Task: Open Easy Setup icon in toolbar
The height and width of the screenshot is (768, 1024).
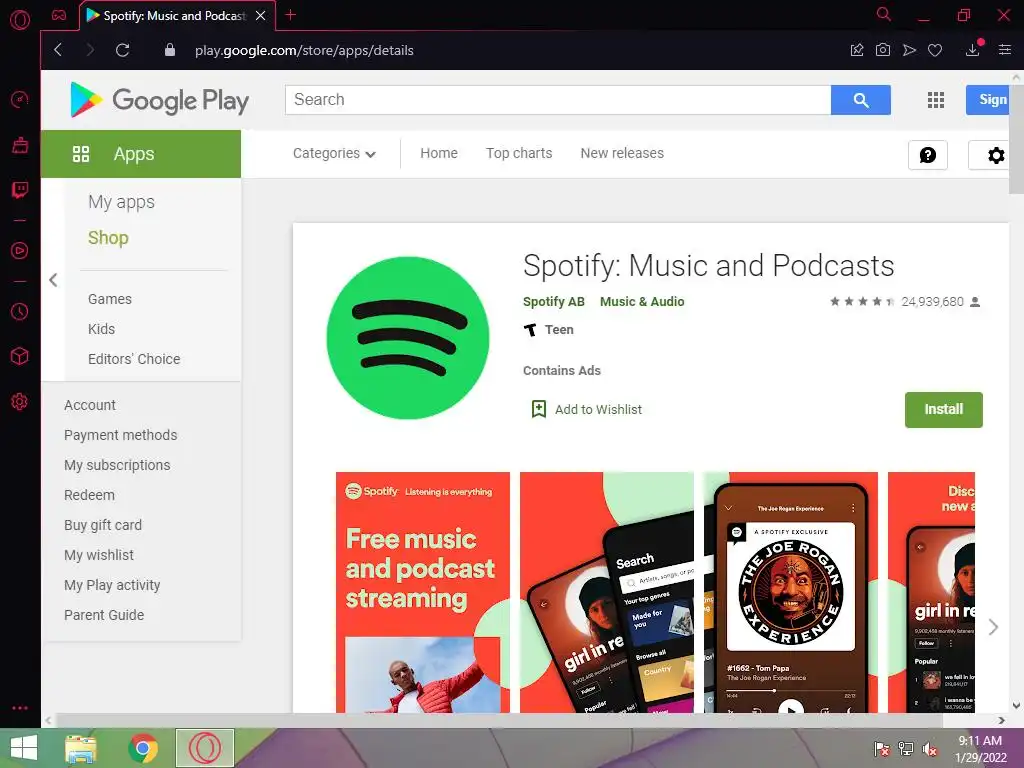Action: [1005, 50]
